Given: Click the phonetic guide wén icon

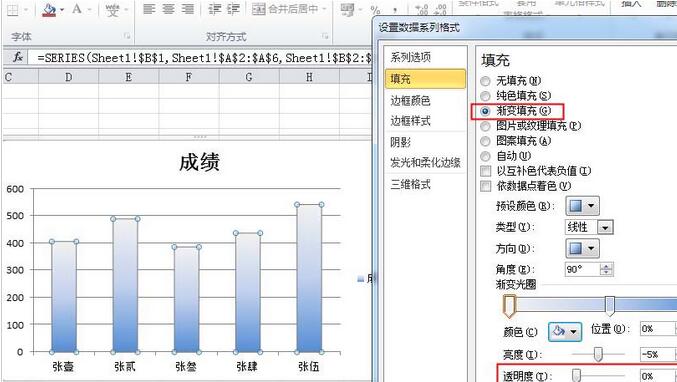Looking at the screenshot, I should [x=112, y=9].
